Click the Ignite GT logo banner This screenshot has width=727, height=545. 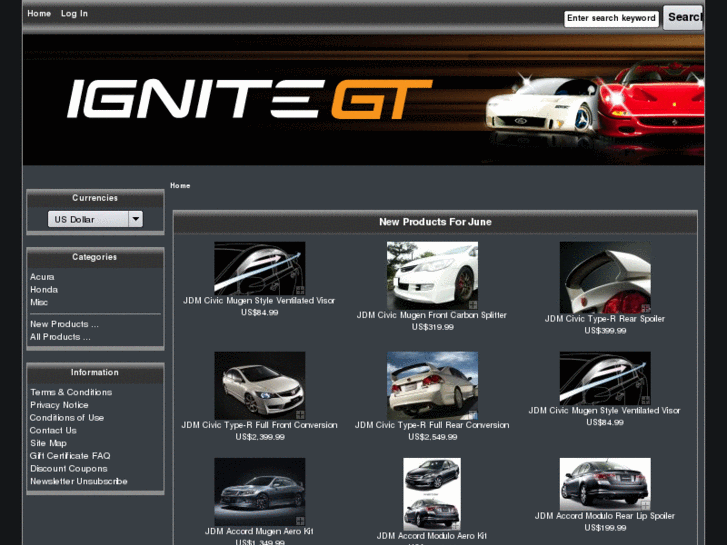pos(364,99)
